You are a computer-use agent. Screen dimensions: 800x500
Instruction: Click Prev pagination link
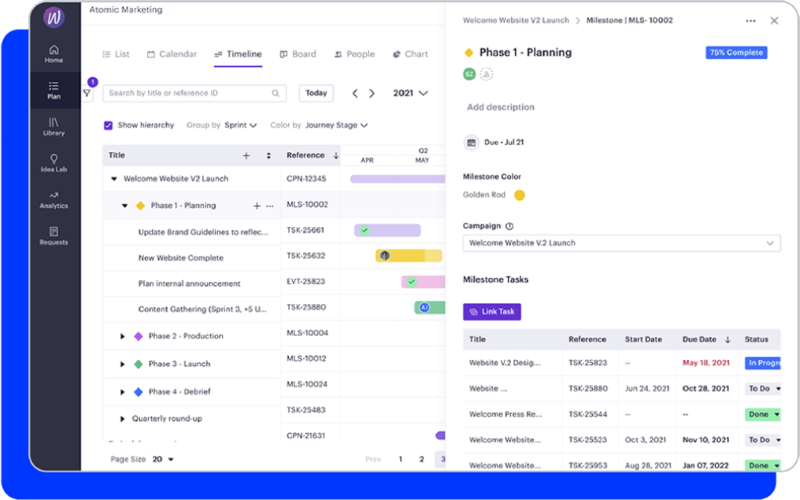[x=373, y=459]
